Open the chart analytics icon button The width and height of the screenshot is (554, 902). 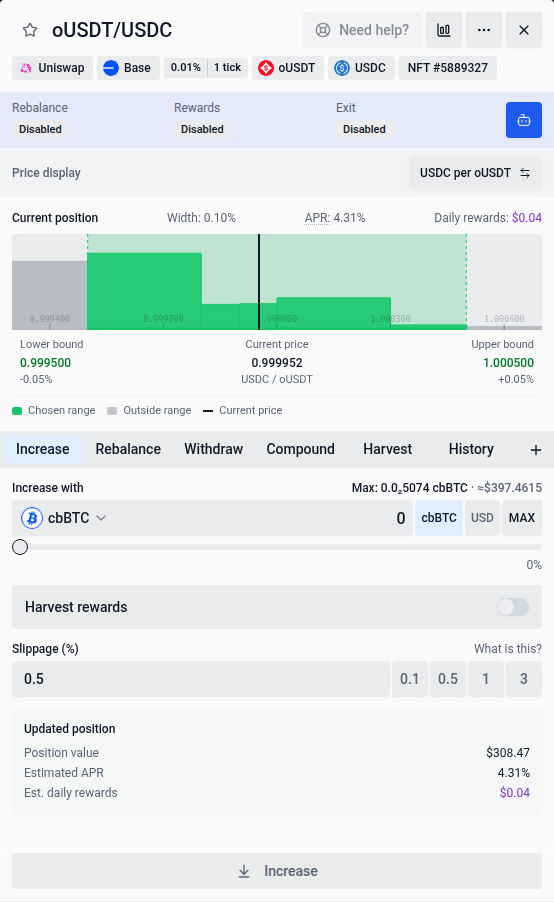pos(444,30)
